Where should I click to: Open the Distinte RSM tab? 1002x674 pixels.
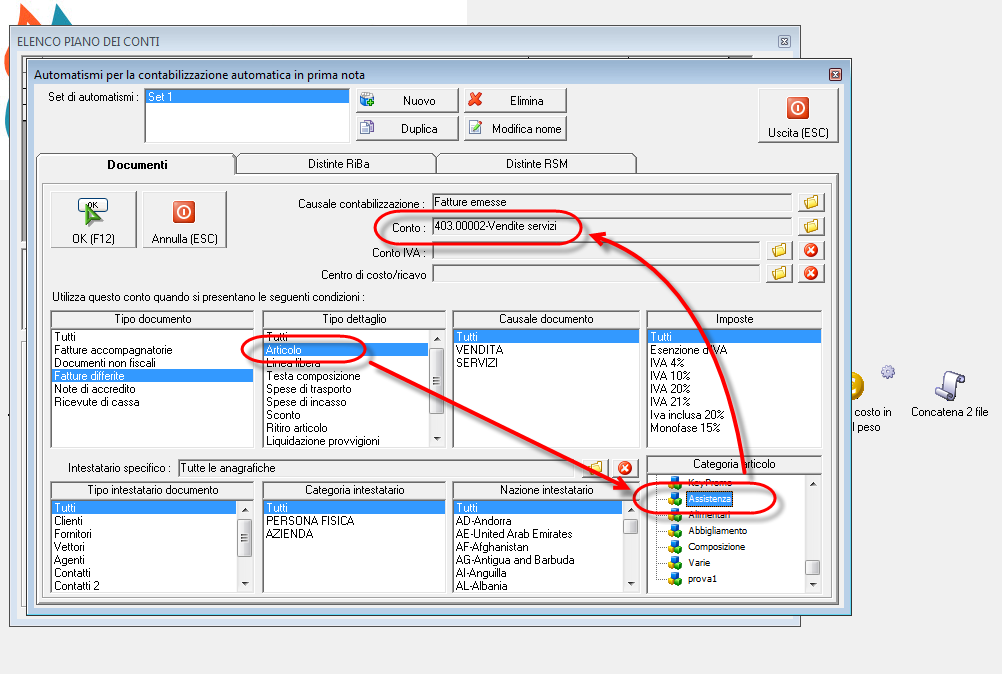[536, 164]
